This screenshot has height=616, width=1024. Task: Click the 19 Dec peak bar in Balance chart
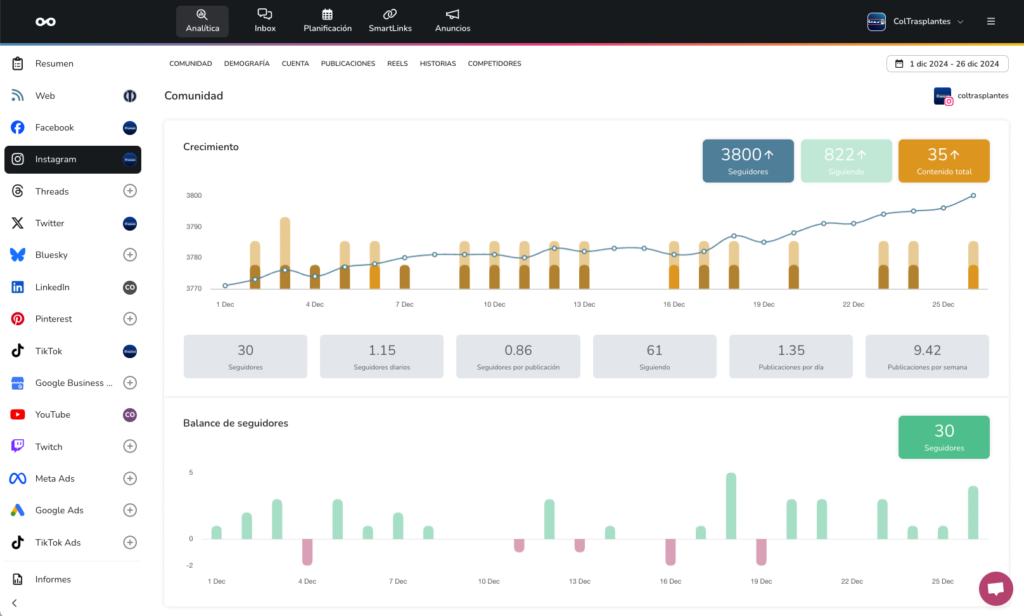pos(731,506)
